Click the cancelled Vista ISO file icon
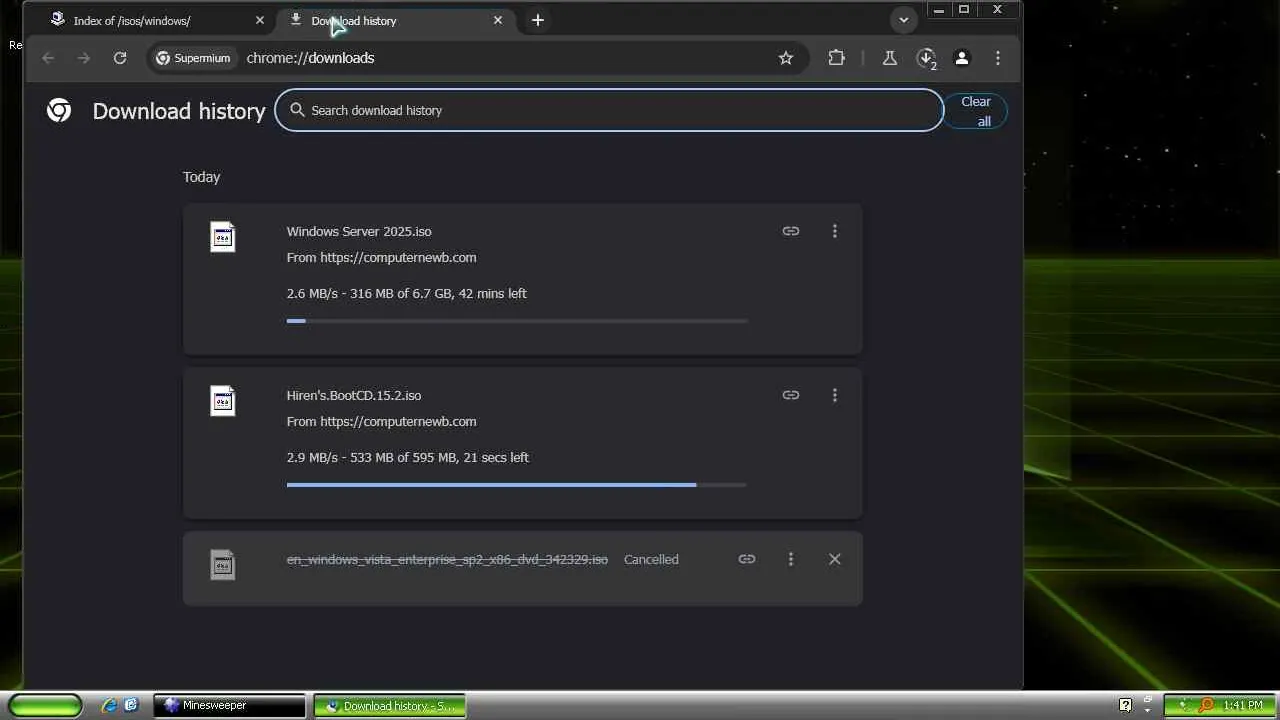The height and width of the screenshot is (720, 1280). click(223, 565)
